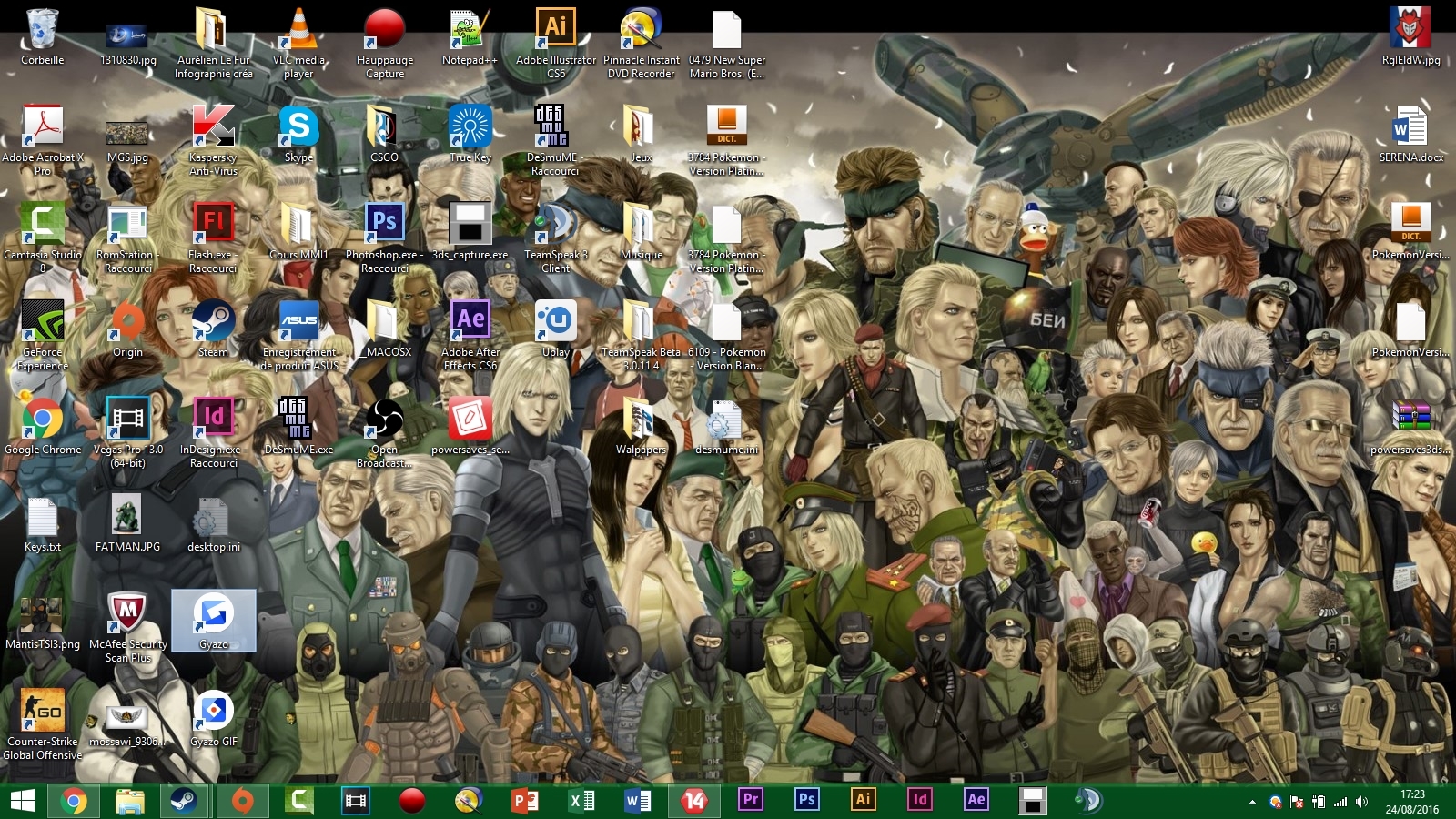Open the Windows Start button
This screenshot has width=1456, height=819.
click(23, 801)
